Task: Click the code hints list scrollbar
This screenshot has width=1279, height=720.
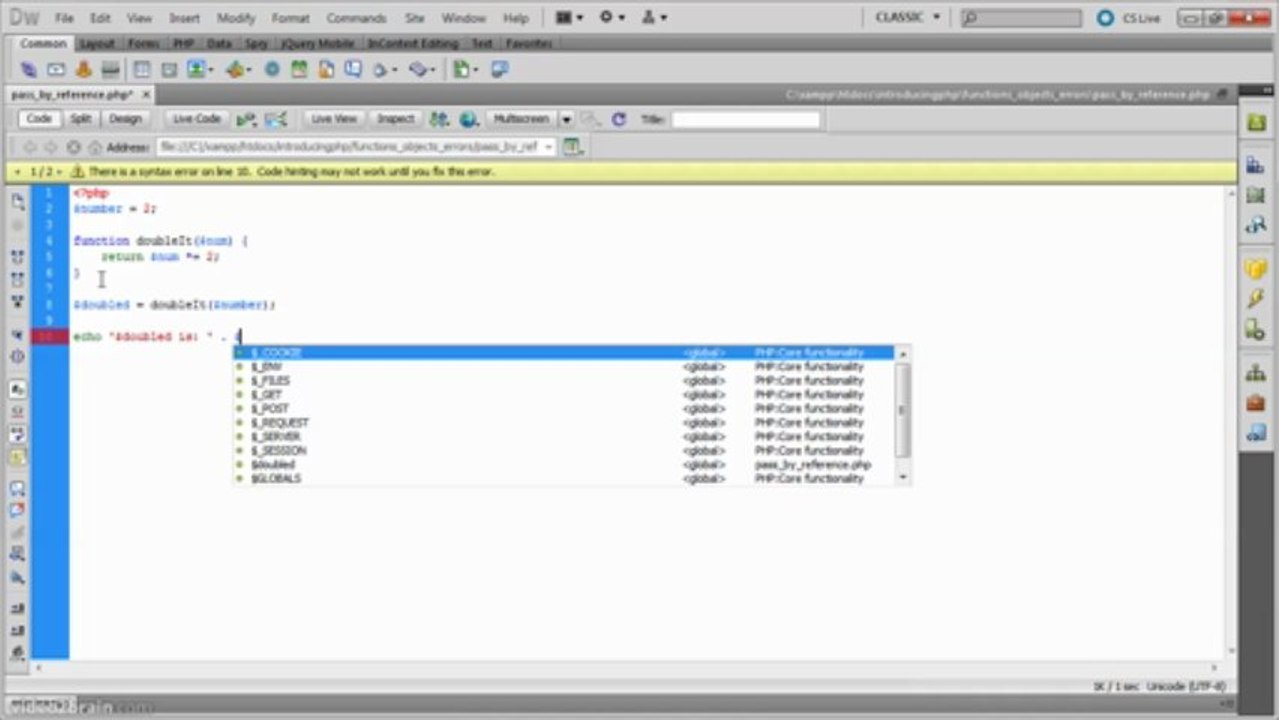Action: click(x=903, y=410)
